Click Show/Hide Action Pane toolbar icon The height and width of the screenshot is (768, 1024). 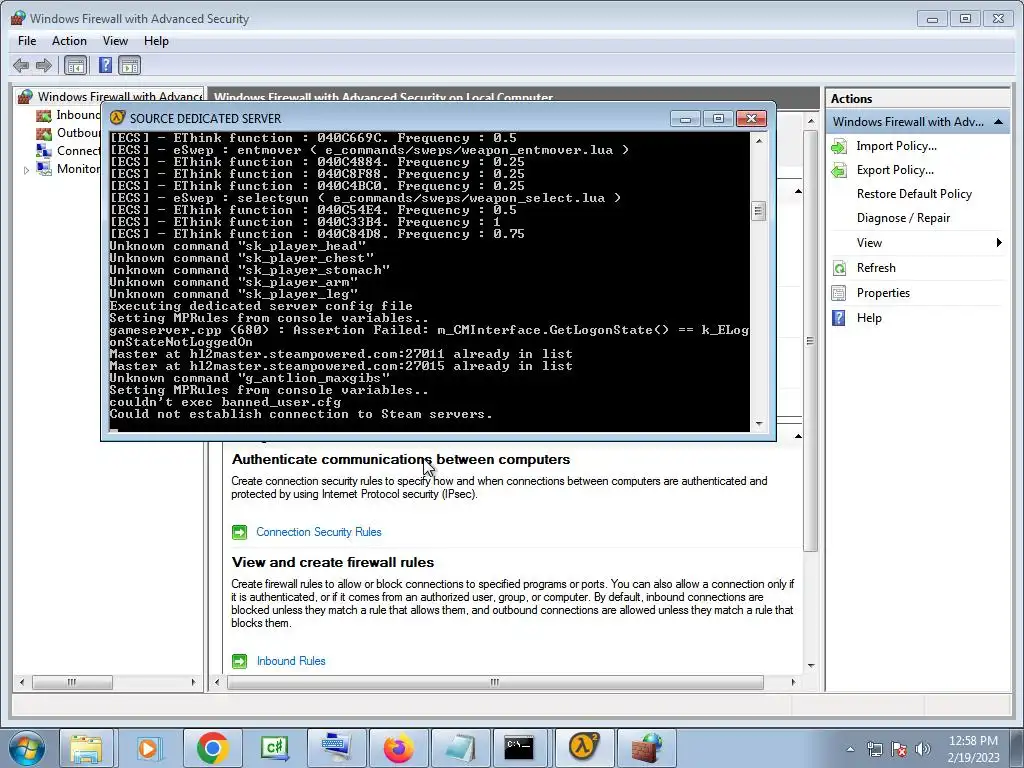point(130,65)
